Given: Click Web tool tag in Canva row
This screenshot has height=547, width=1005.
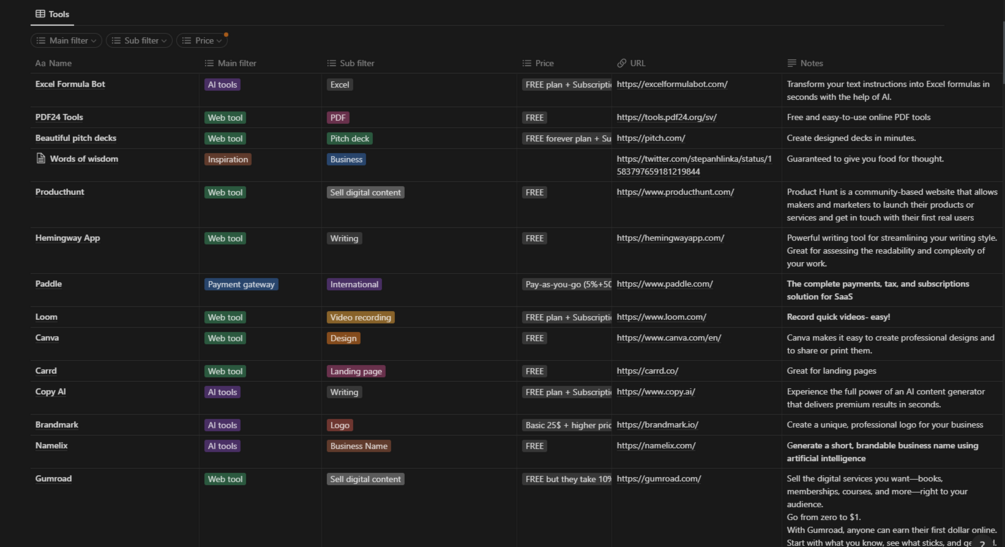Looking at the screenshot, I should pyautogui.click(x=225, y=338).
